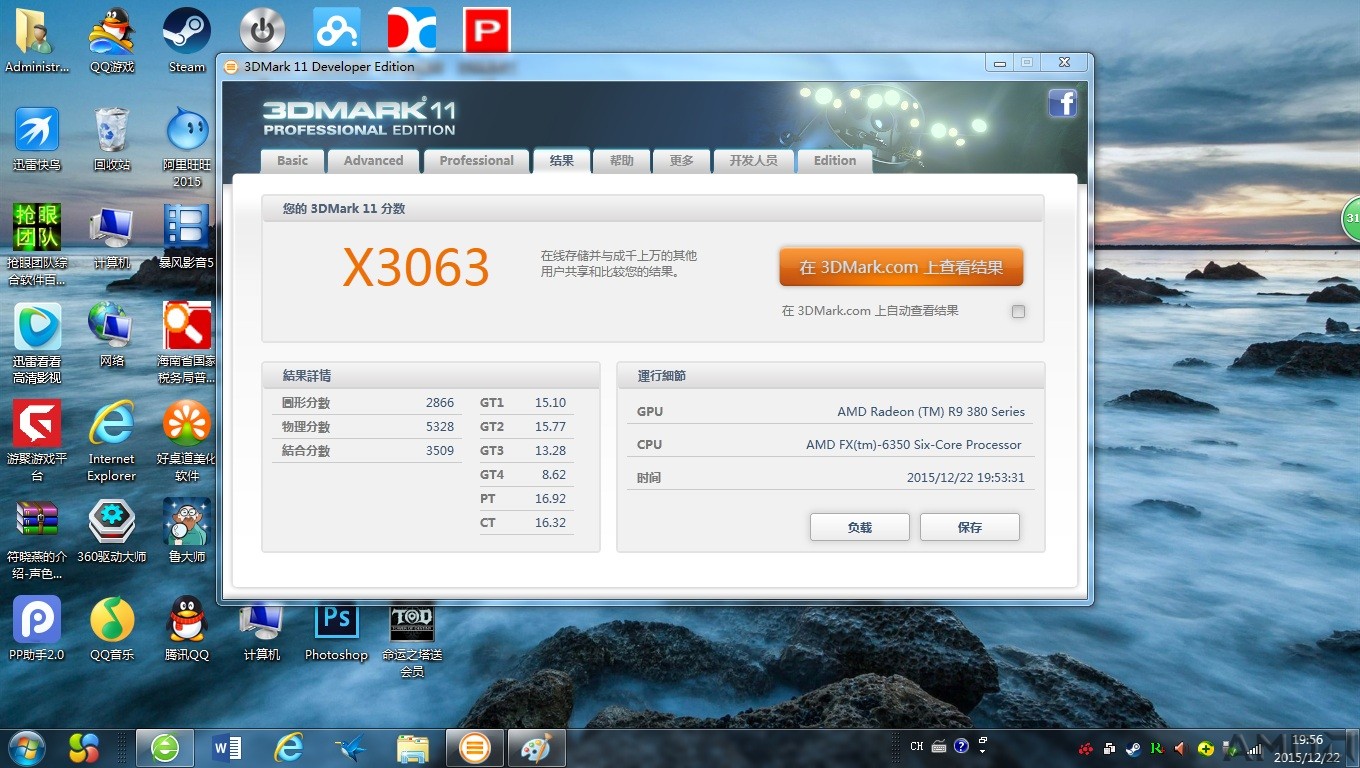
Task: Open 360驱动大师 desktop shortcut
Action: [112, 531]
